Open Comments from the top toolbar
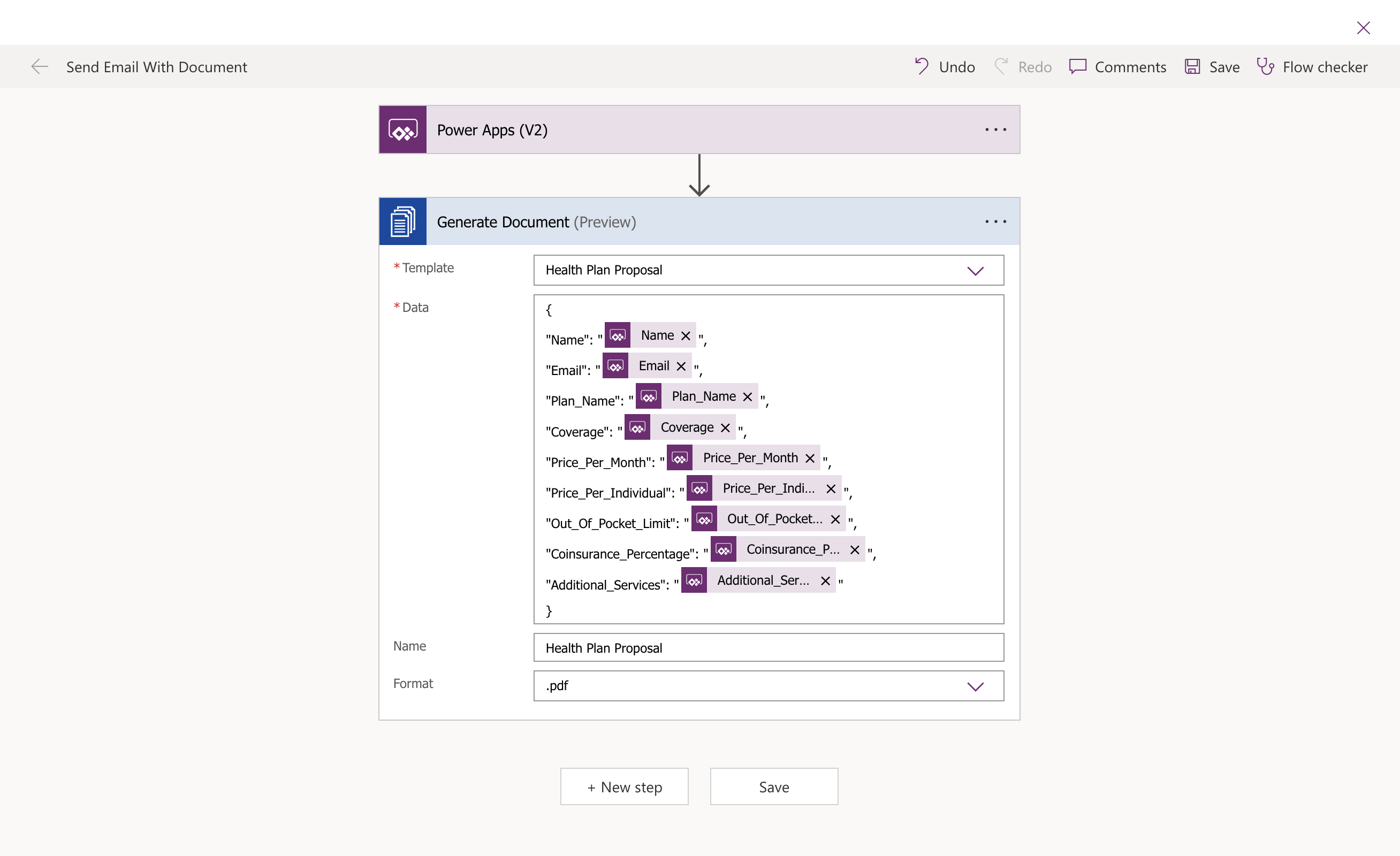Viewport: 1400px width, 856px height. [x=1078, y=66]
